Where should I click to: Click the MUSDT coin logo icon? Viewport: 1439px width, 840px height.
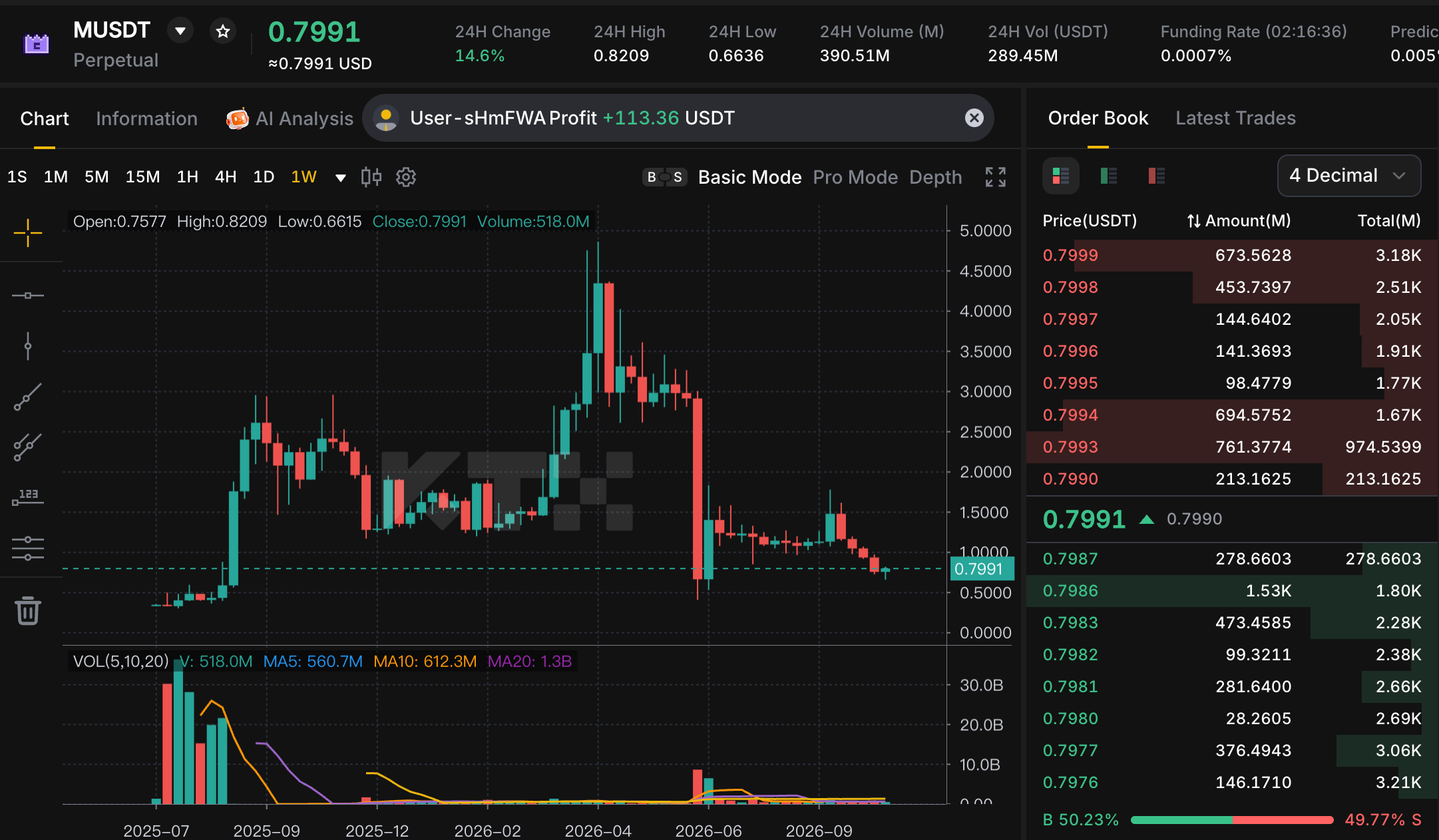37,44
